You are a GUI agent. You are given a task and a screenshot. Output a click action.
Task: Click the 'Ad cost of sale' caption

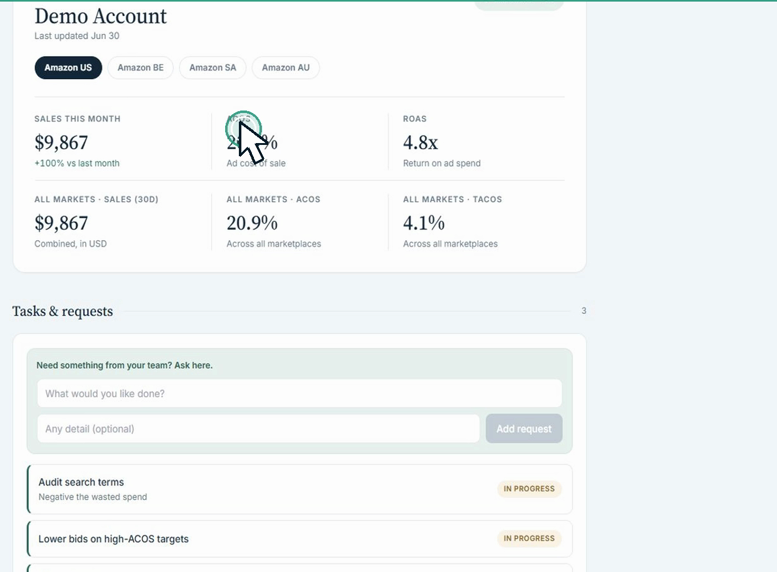[x=256, y=163]
